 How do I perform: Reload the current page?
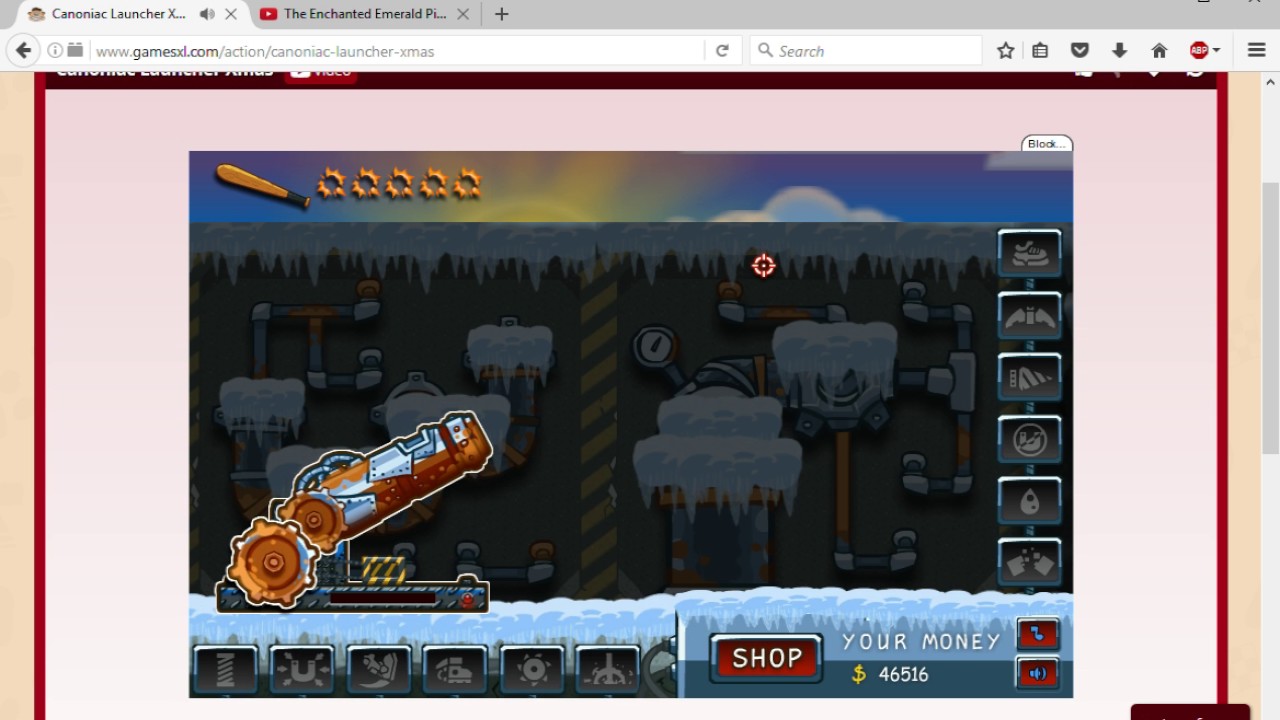(722, 50)
